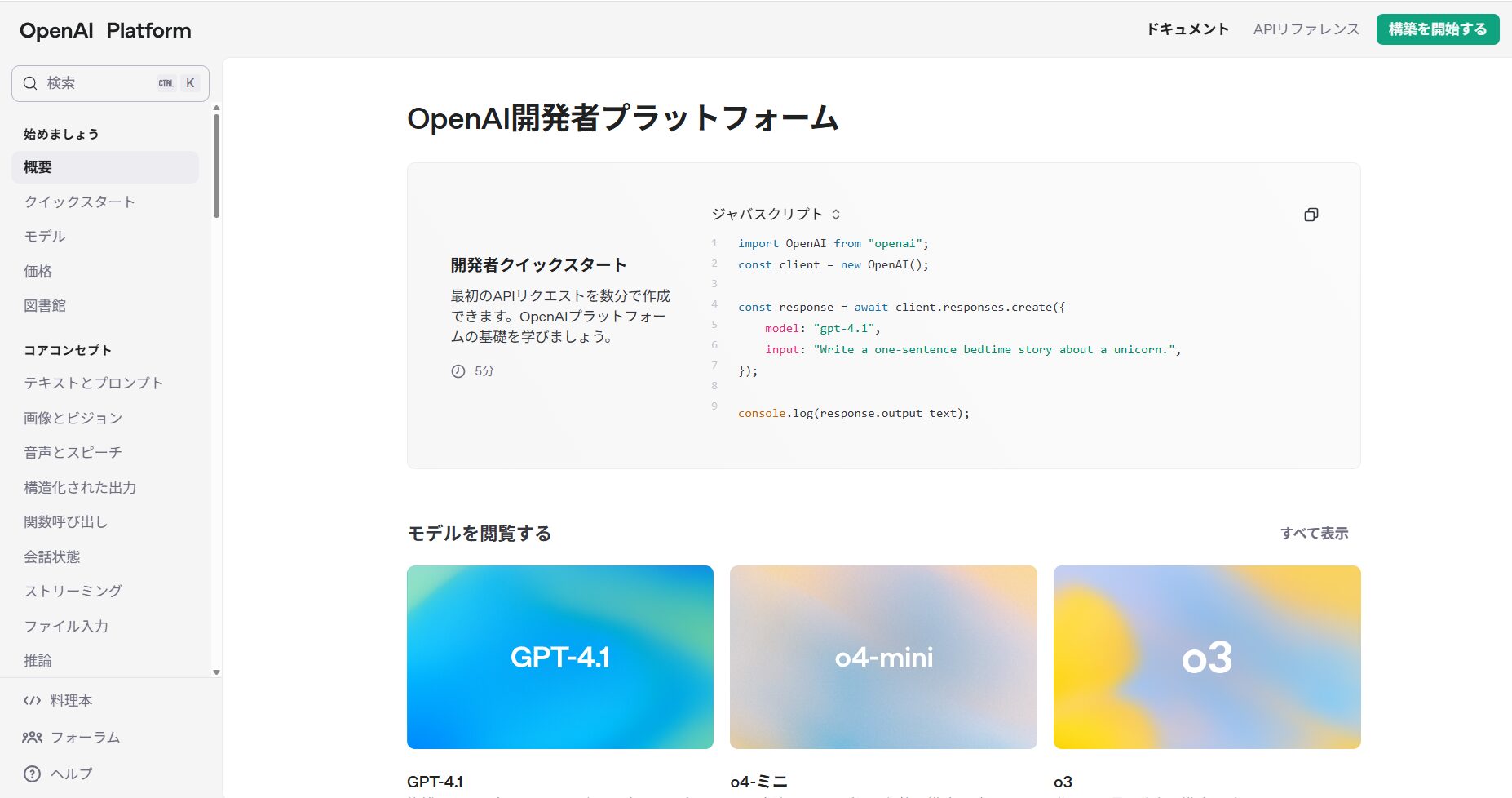Open モデル in the sidebar
Viewport: 1512px width, 798px height.
pyautogui.click(x=105, y=237)
